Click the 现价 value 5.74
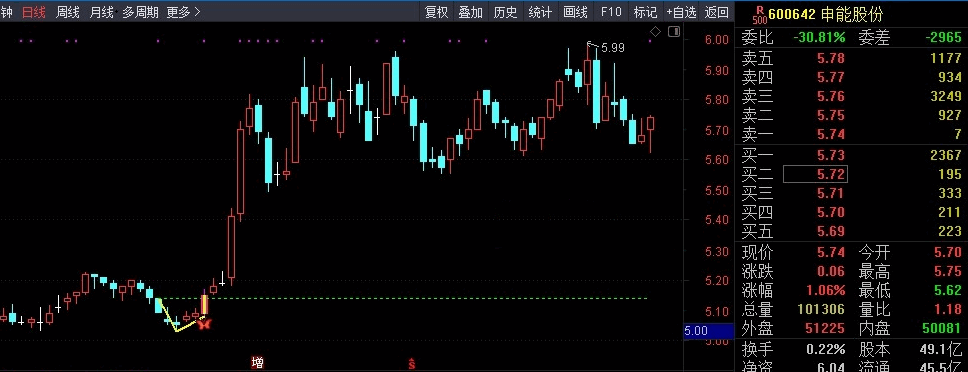This screenshot has height=372, width=968. point(831,252)
